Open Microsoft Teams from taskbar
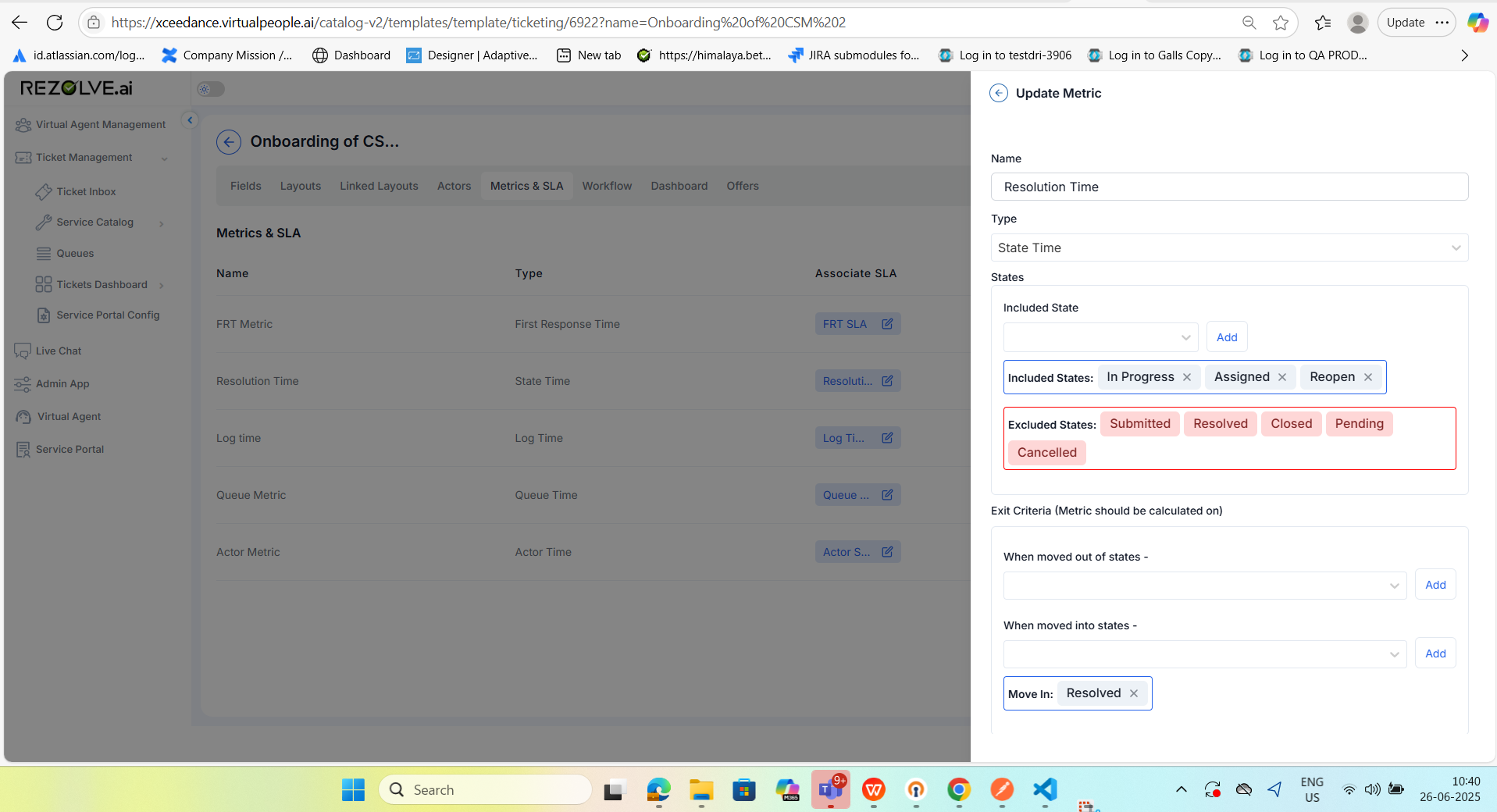The height and width of the screenshot is (812, 1497). tap(831, 790)
